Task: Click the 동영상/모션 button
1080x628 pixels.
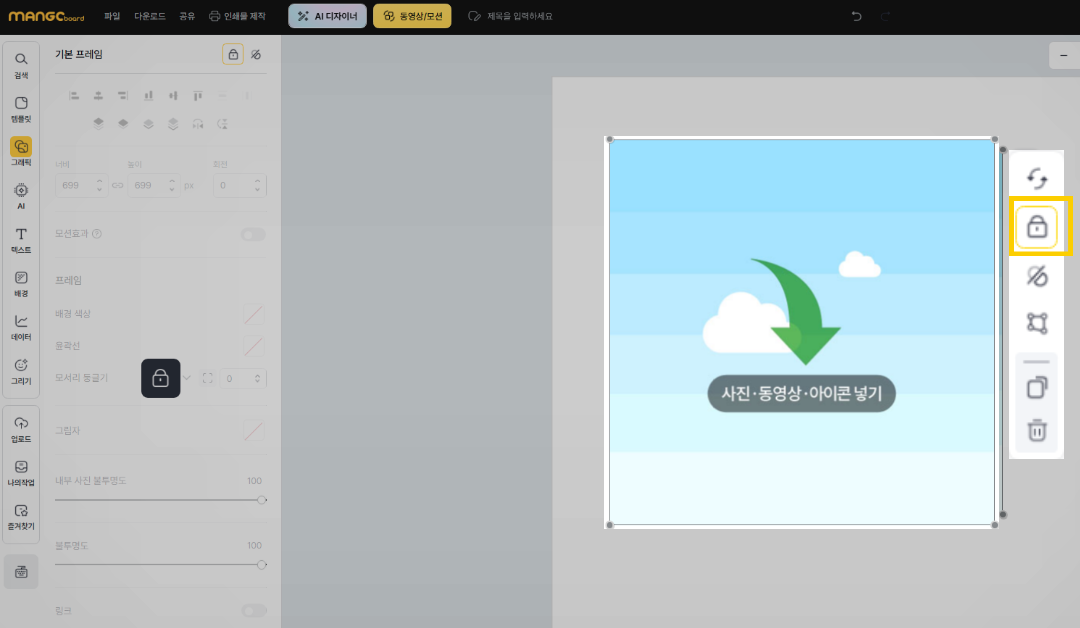Action: tap(412, 16)
